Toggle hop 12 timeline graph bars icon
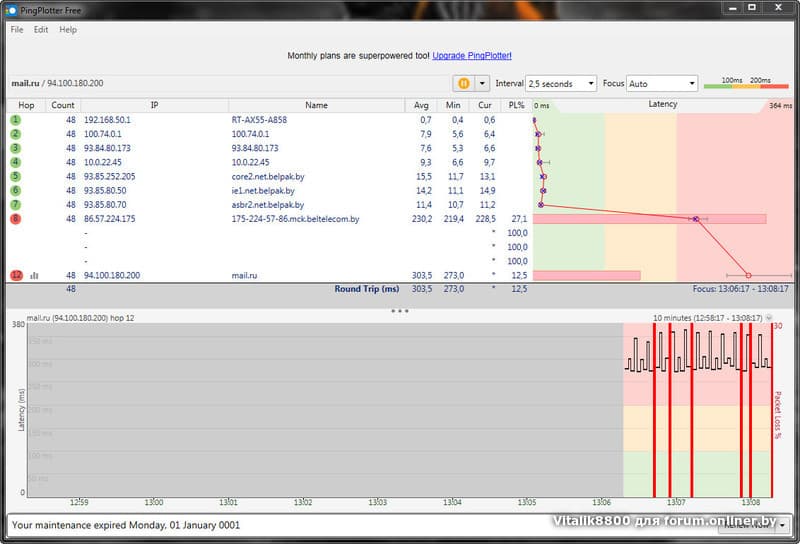The image size is (800, 544). (34, 275)
